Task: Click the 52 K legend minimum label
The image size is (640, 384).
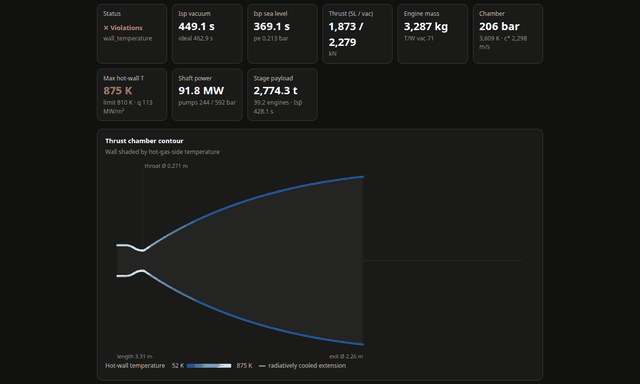Action: coord(178,366)
